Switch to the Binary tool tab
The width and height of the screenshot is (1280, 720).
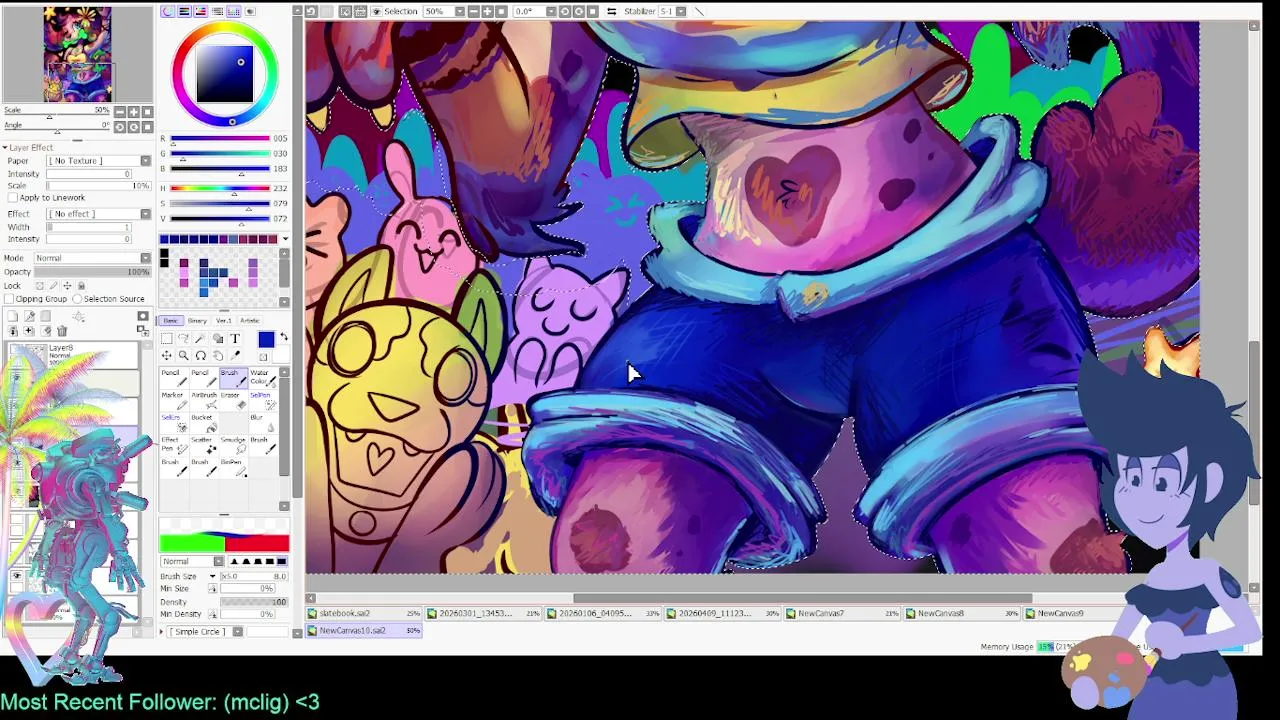(197, 321)
